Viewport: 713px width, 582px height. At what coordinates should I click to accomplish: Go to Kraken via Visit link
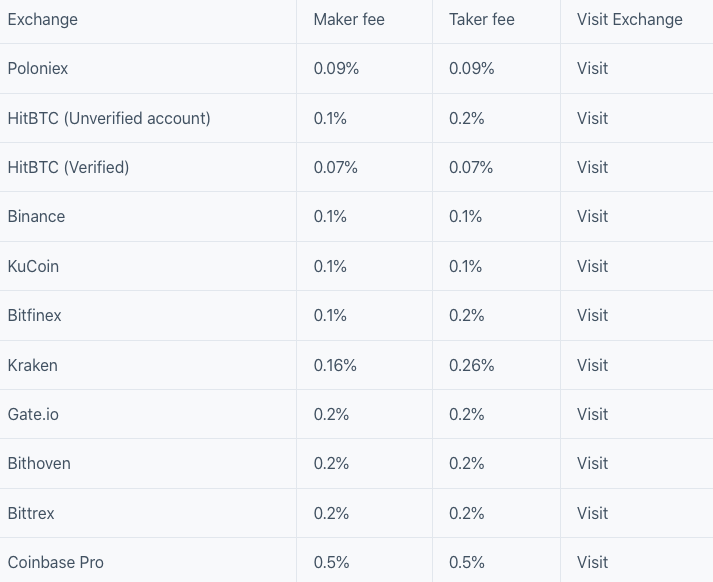(x=592, y=365)
